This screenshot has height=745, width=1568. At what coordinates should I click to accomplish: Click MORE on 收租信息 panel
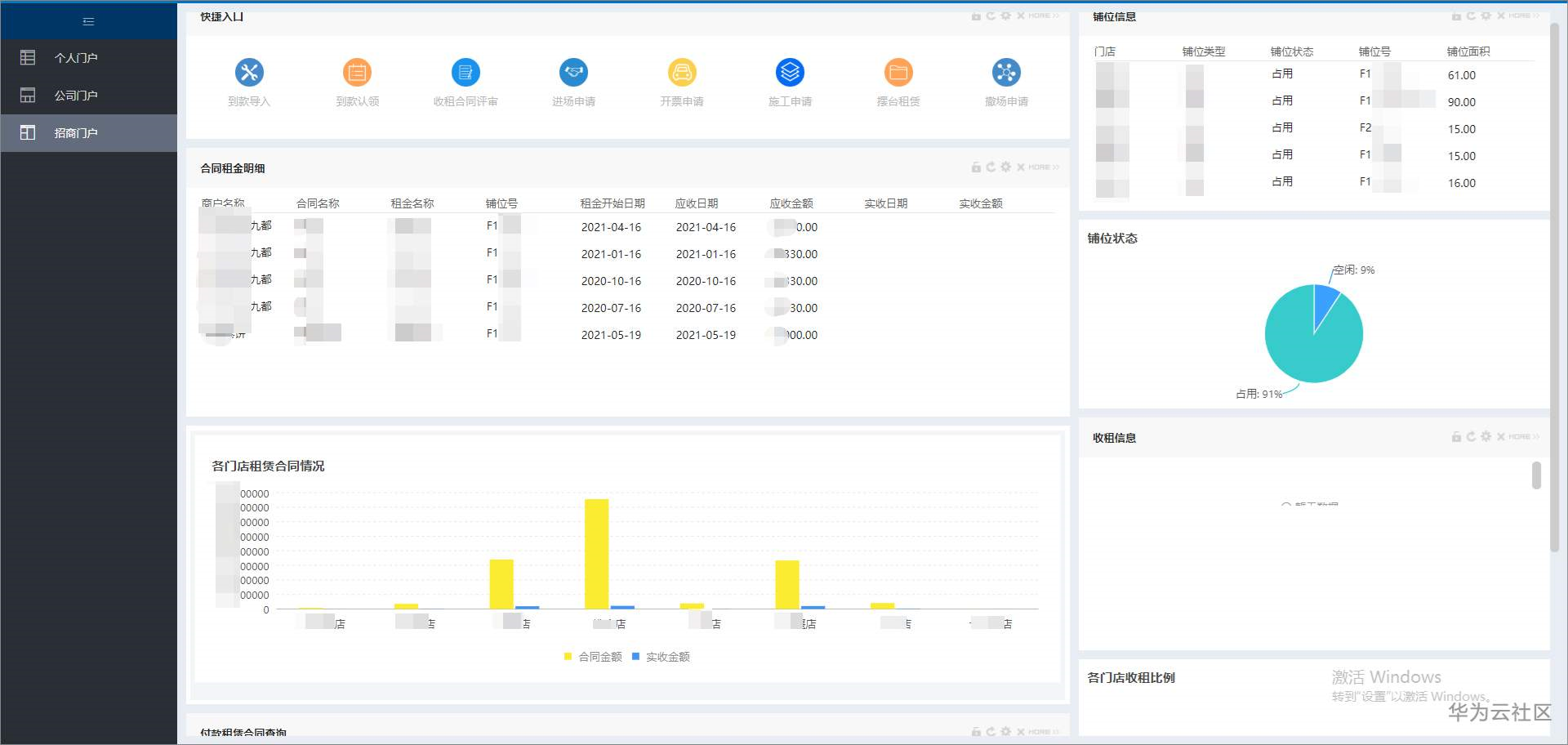[1524, 437]
